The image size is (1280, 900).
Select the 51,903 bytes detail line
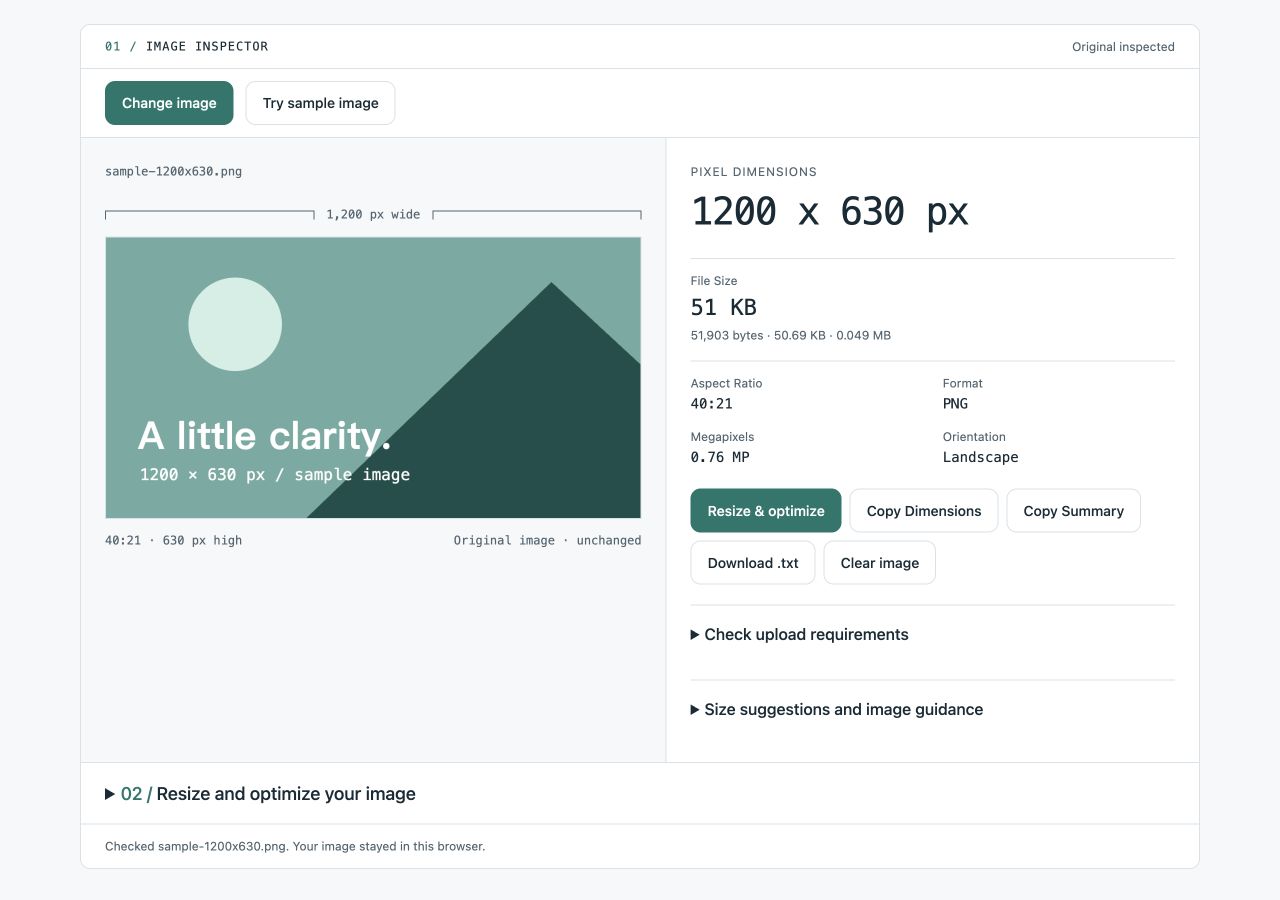(x=791, y=336)
